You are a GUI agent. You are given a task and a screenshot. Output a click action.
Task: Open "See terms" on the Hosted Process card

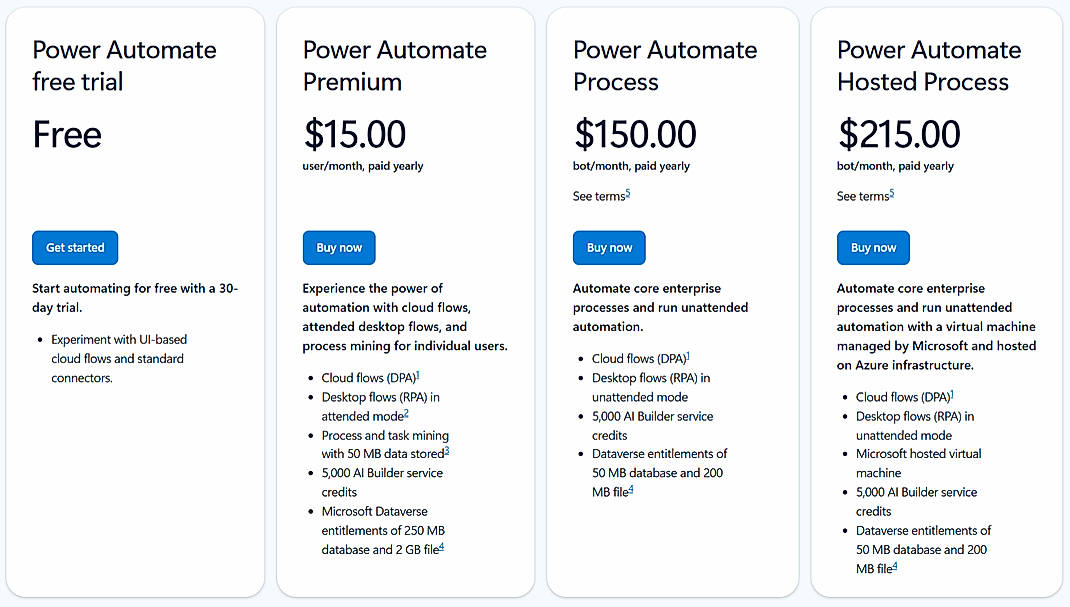[x=858, y=196]
